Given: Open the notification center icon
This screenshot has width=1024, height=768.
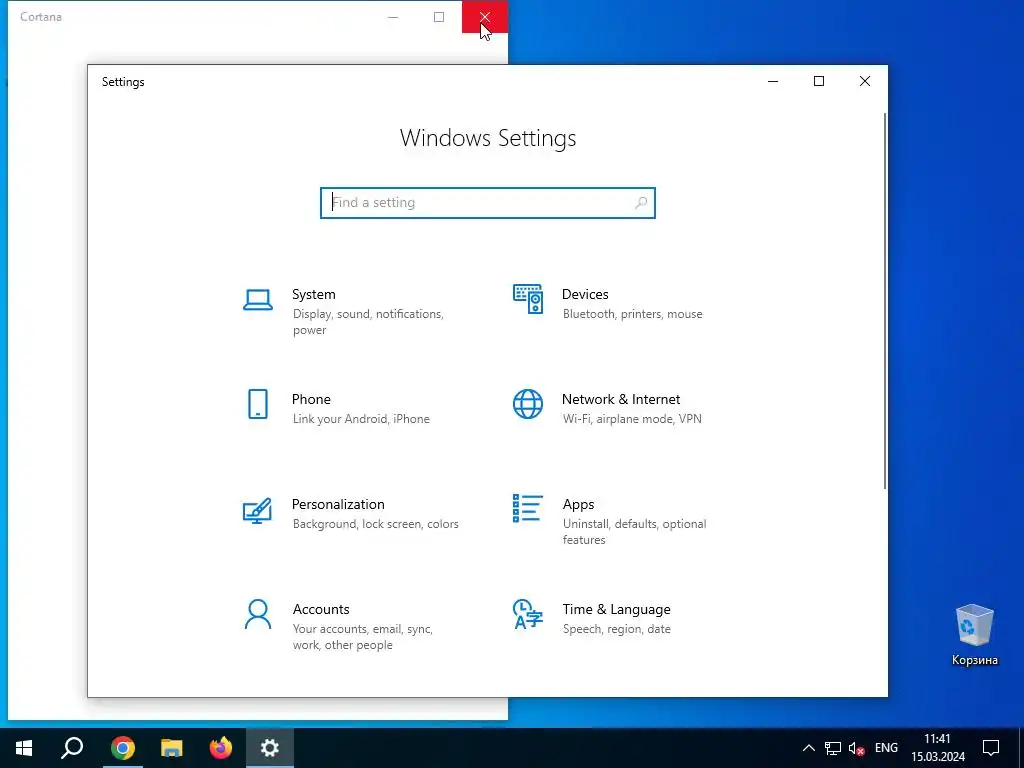Looking at the screenshot, I should (x=991, y=748).
